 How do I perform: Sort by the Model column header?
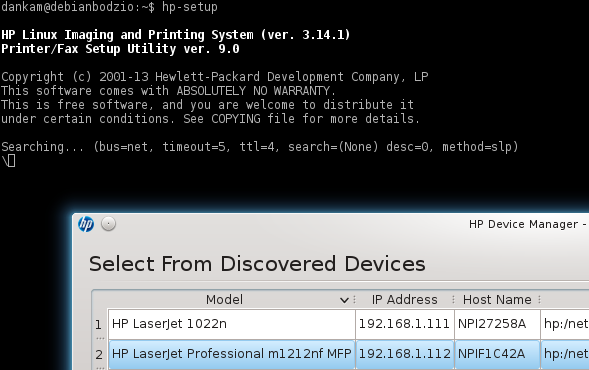[224, 299]
